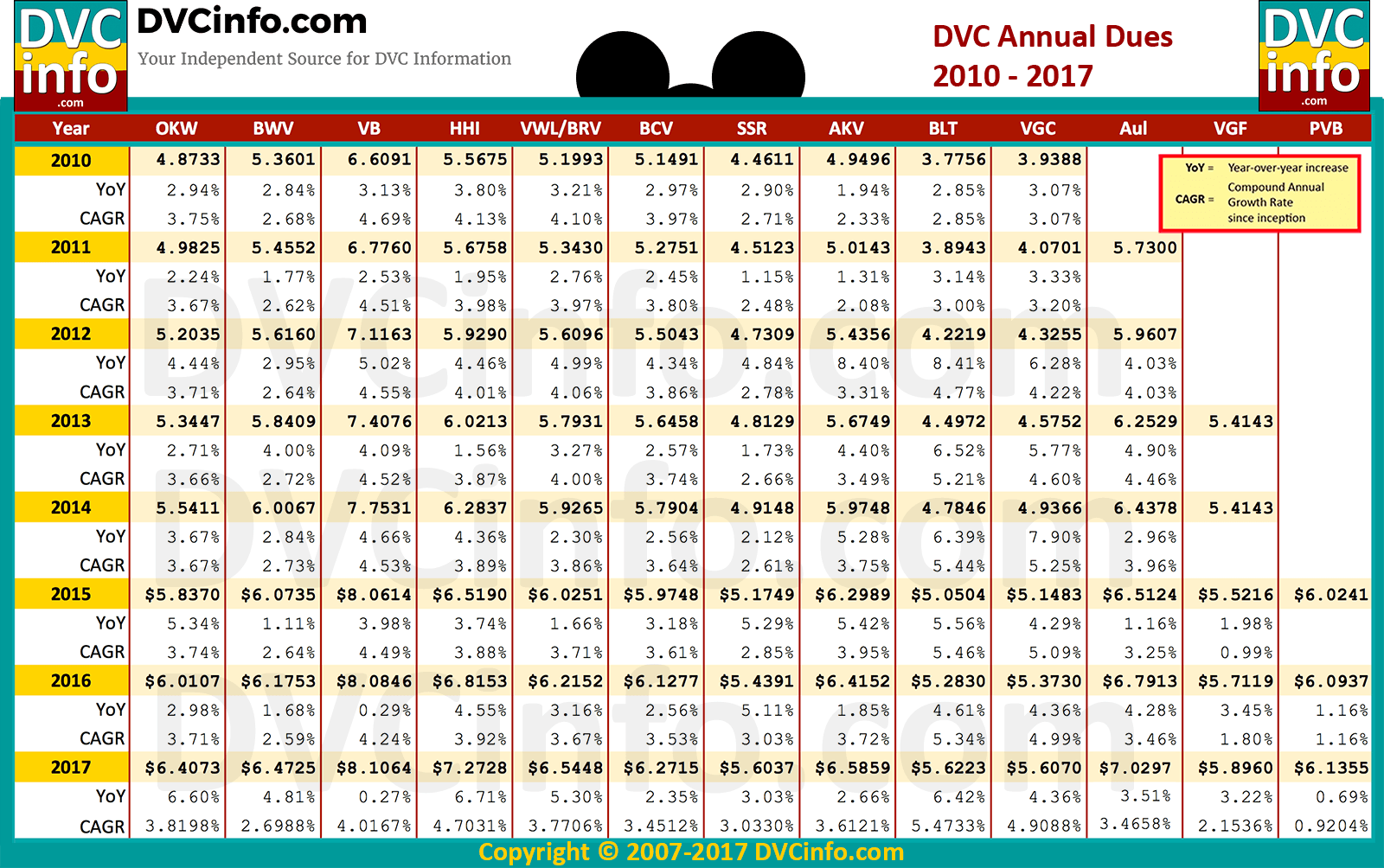
Task: Click the DVCinfo.com site title
Action: [x=252, y=22]
